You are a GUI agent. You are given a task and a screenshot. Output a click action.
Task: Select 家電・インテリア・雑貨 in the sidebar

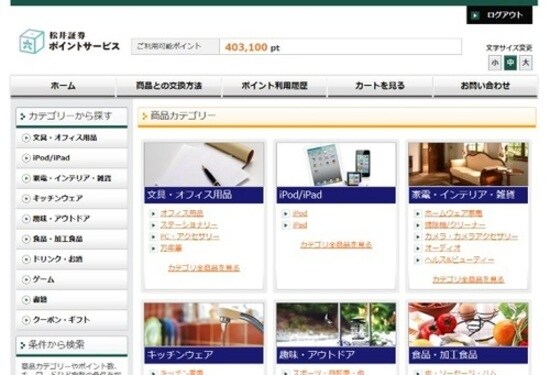coord(72,179)
